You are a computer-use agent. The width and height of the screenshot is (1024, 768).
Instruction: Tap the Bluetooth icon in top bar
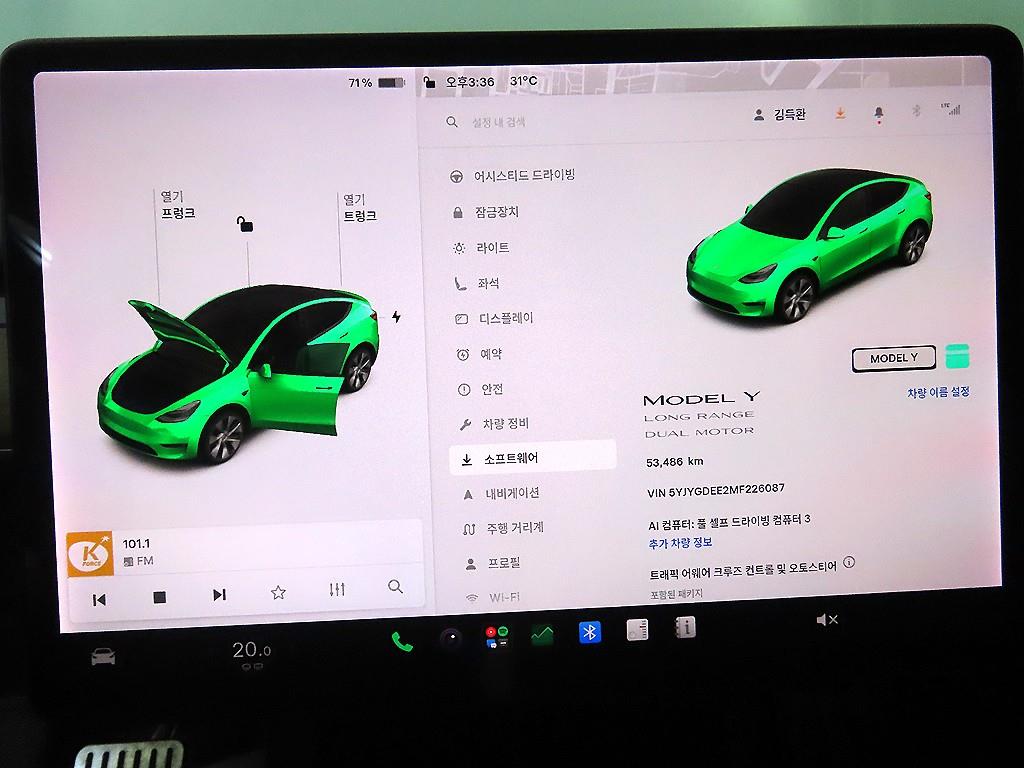click(916, 111)
